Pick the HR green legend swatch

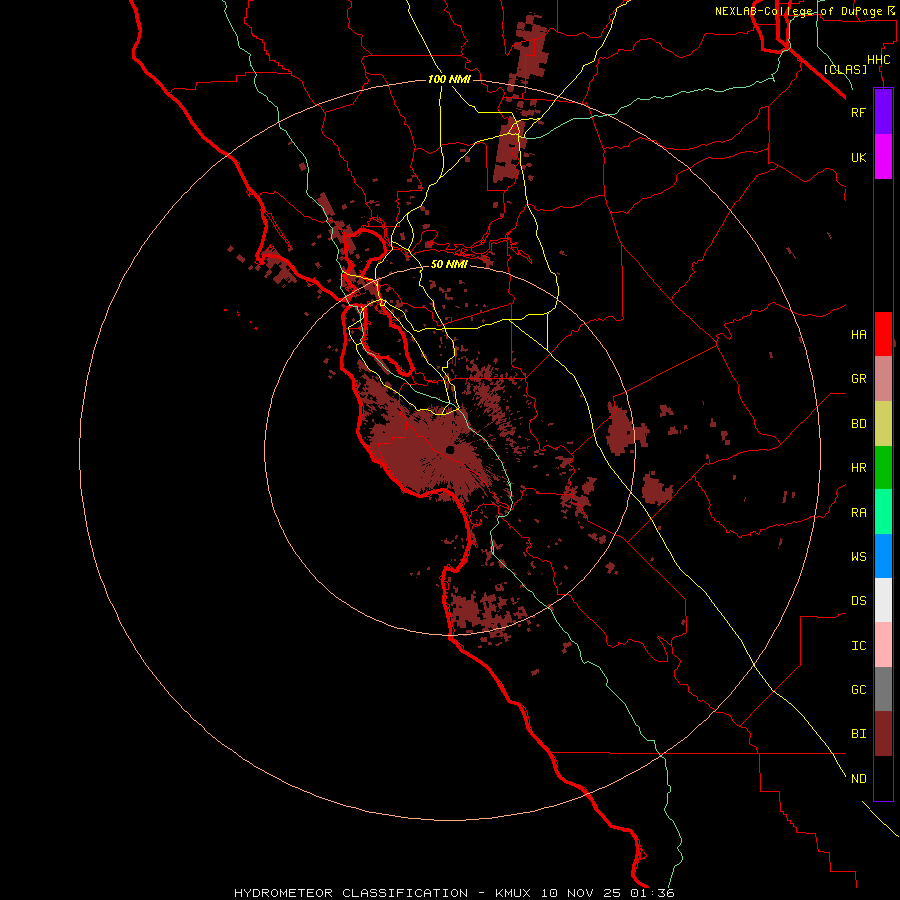883,468
